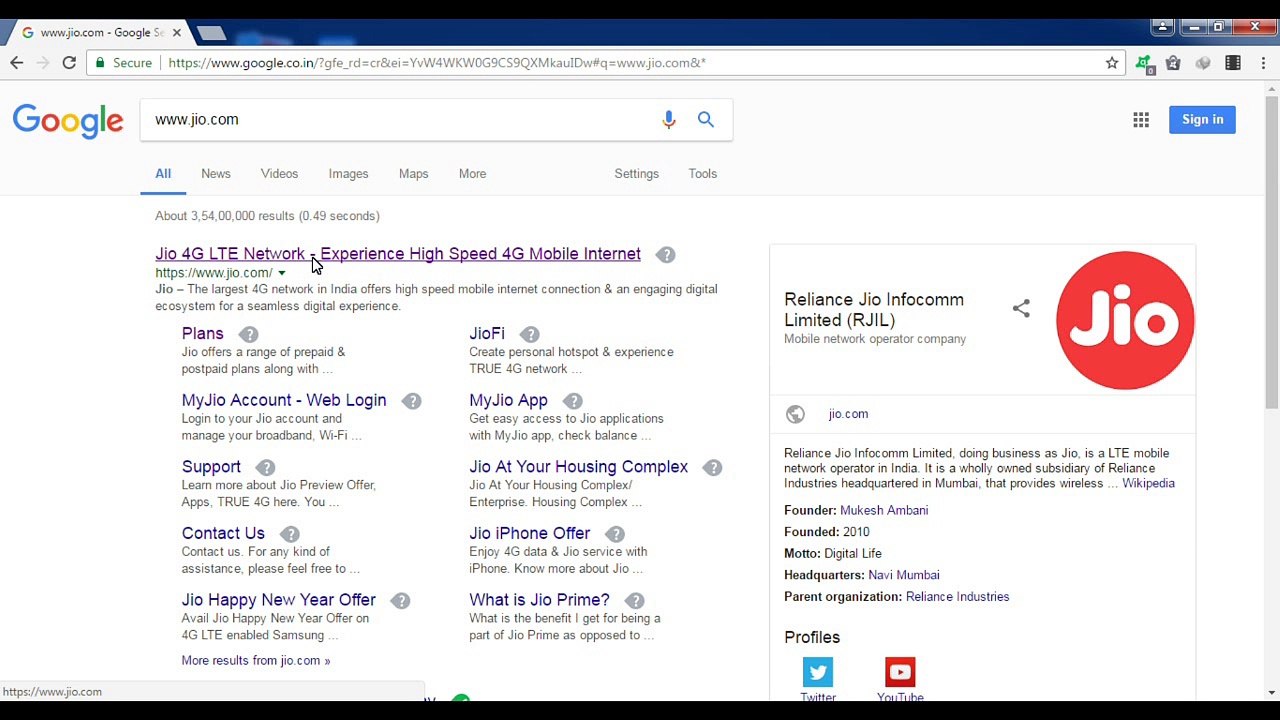Open the Chrome three-dot menu
Viewport: 1280px width, 720px height.
click(x=1263, y=62)
